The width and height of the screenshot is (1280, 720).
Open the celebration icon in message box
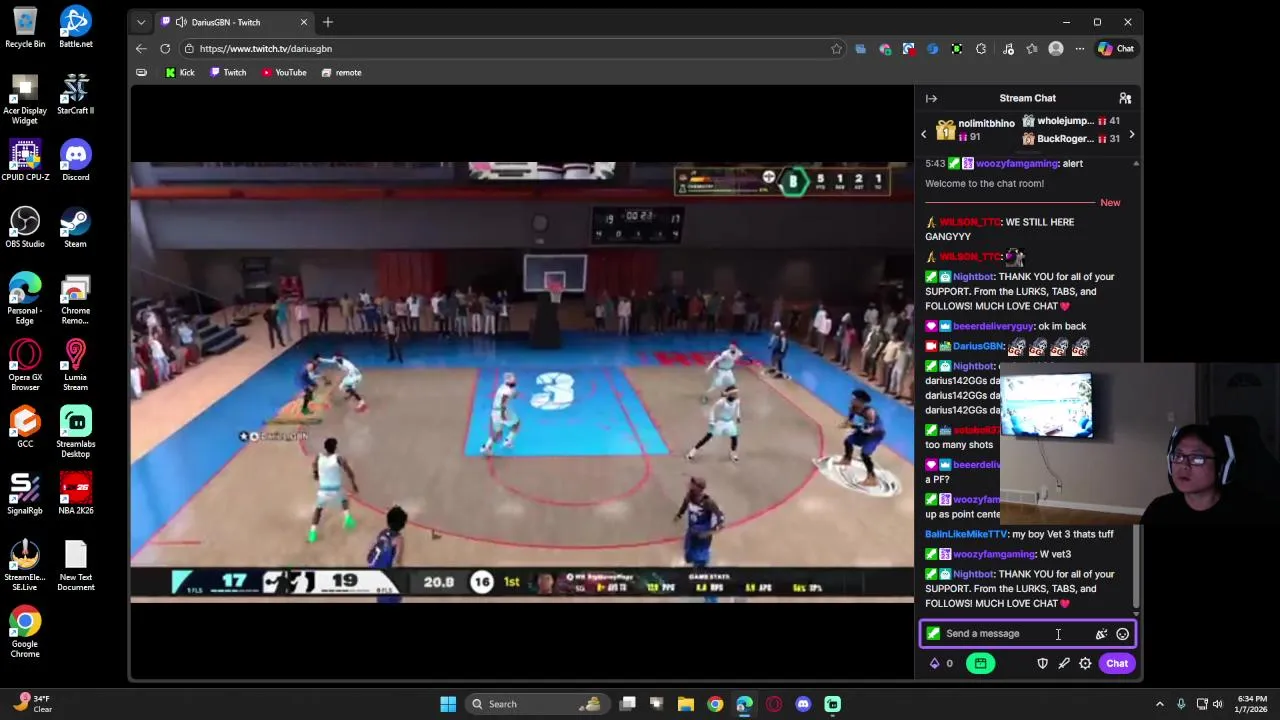pyautogui.click(x=1101, y=634)
